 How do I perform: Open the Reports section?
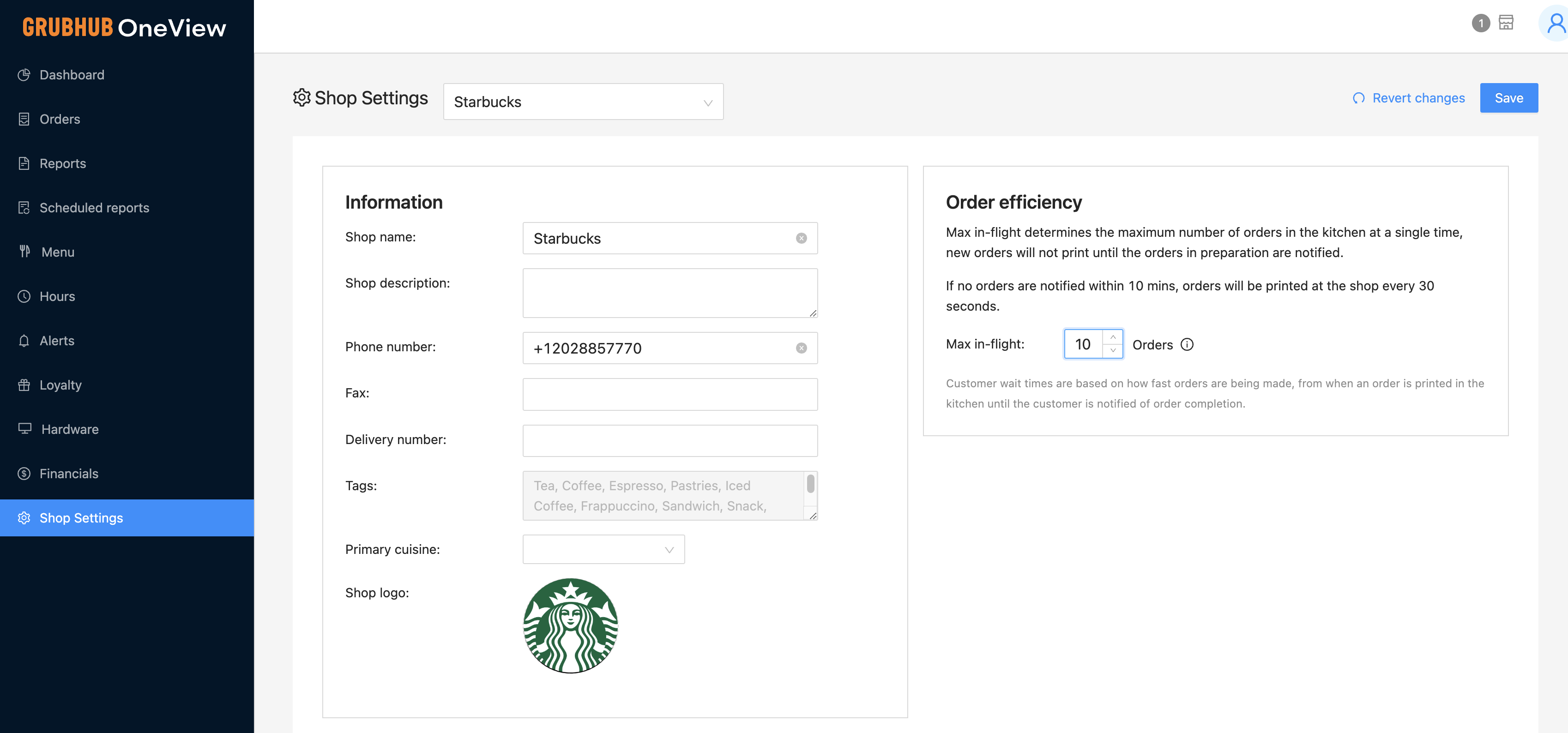[127, 163]
